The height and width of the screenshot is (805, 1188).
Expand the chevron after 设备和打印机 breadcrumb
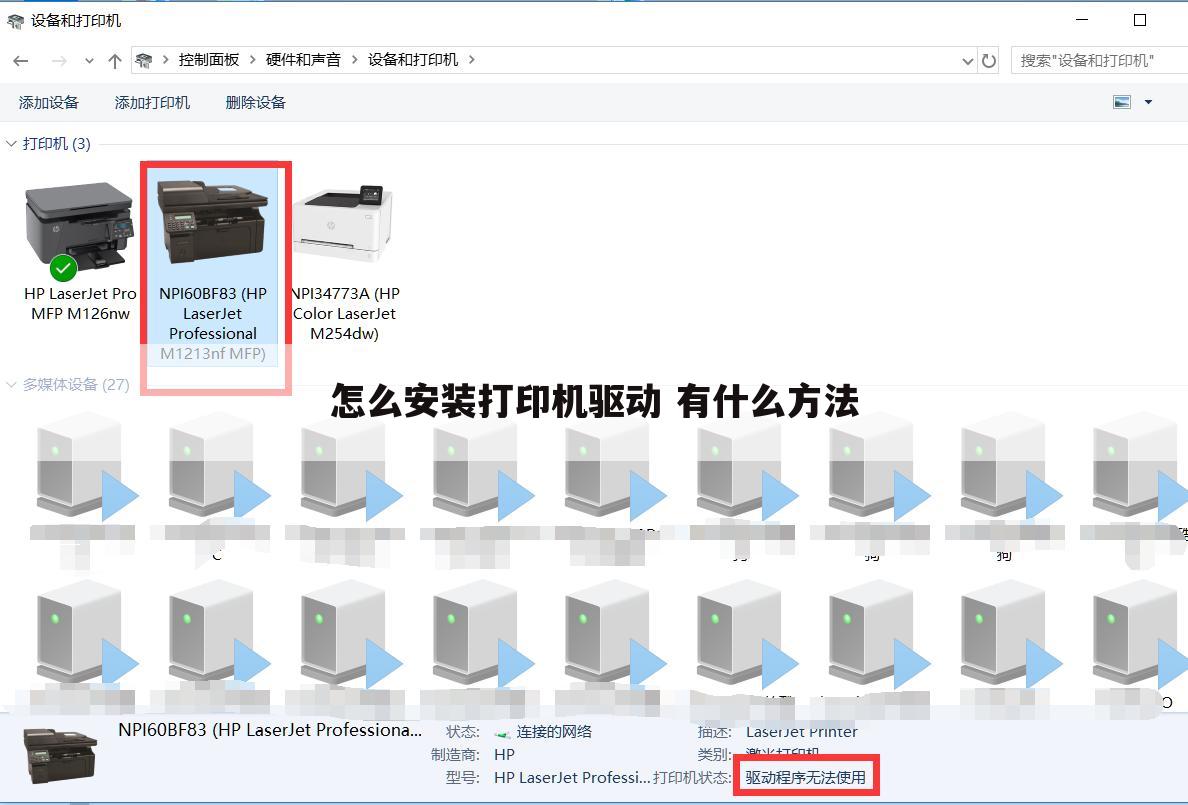click(x=471, y=59)
